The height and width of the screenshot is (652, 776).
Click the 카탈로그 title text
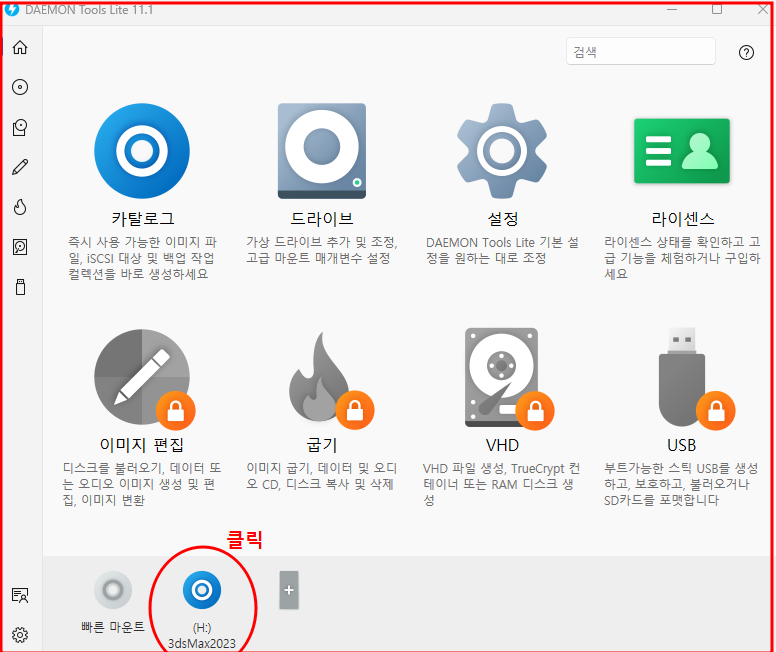(143, 218)
